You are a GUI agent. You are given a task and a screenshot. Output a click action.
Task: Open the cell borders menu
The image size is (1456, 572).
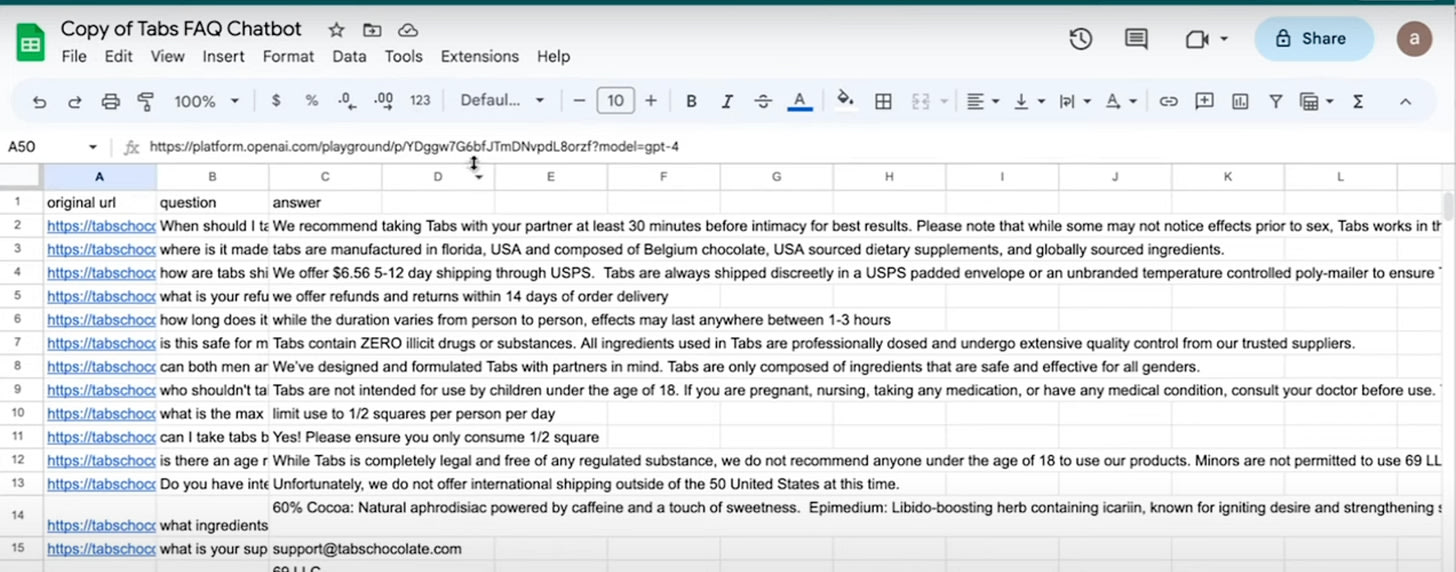point(883,101)
